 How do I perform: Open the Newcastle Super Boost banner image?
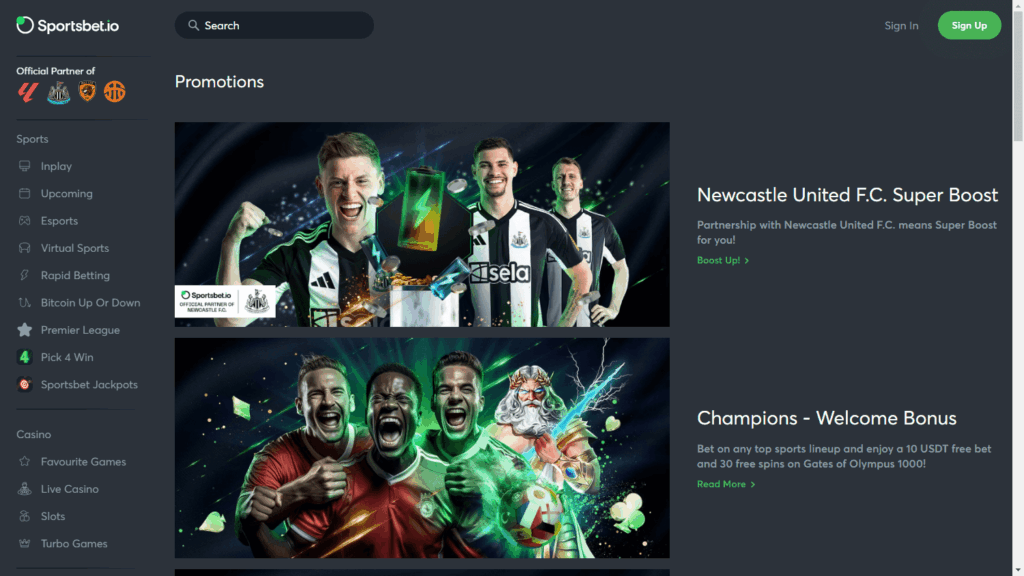pos(422,225)
